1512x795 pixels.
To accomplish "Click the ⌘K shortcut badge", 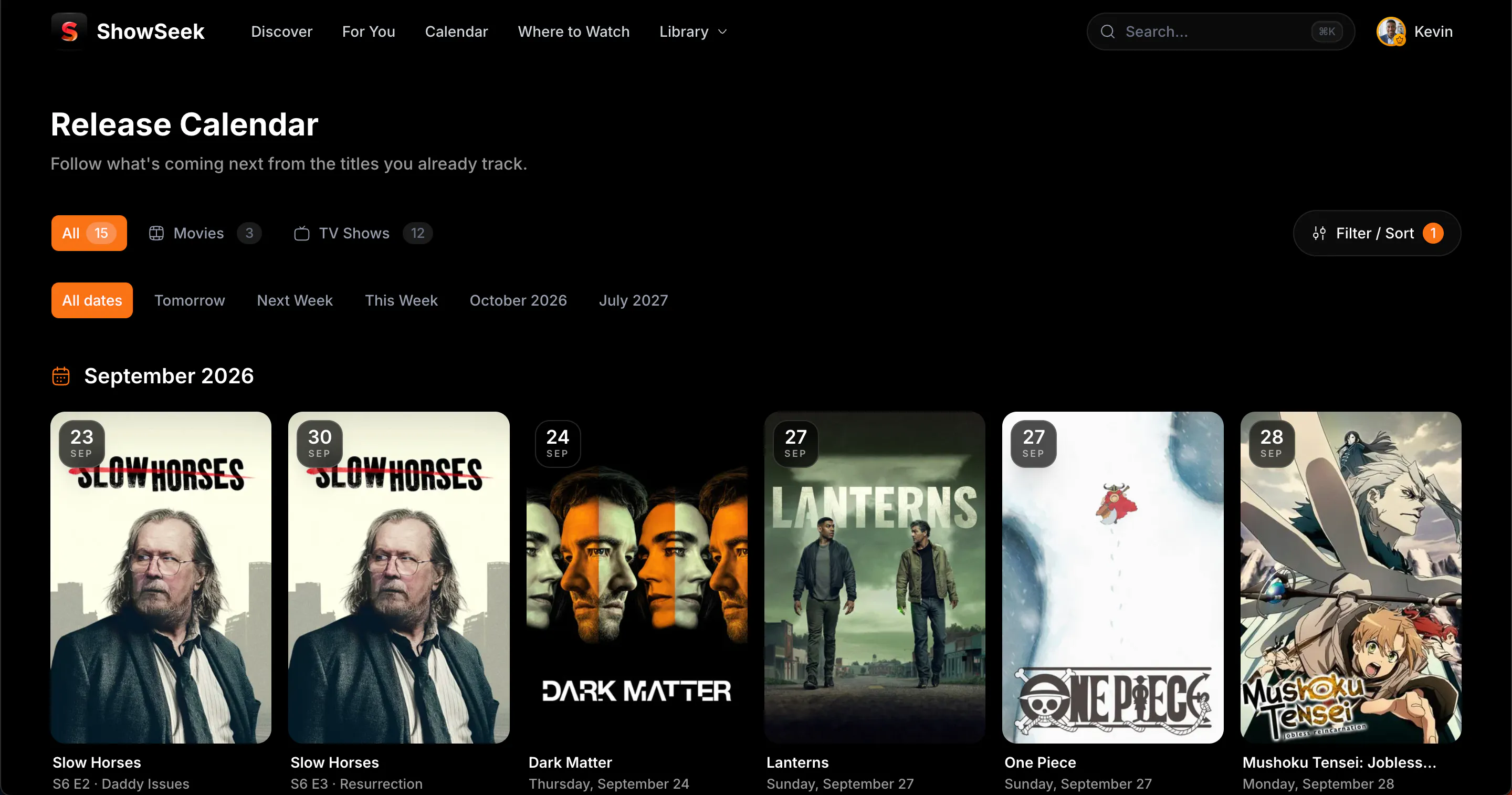I will [1327, 32].
